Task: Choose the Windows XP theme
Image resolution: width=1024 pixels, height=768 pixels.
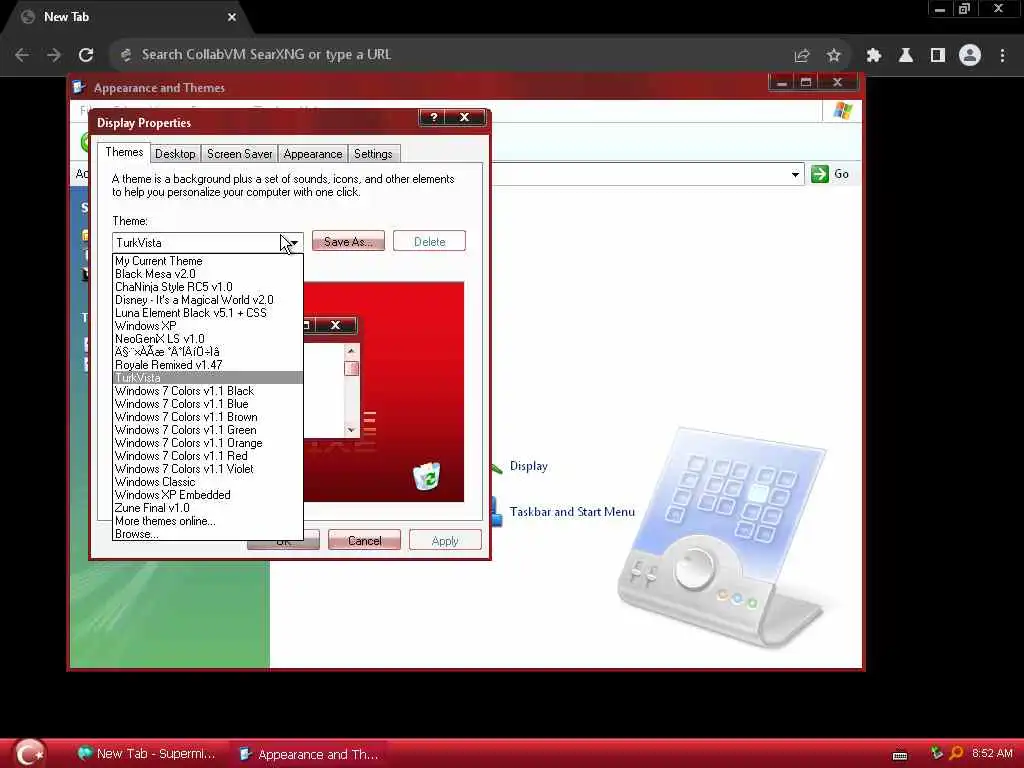Action: [x=208, y=326]
